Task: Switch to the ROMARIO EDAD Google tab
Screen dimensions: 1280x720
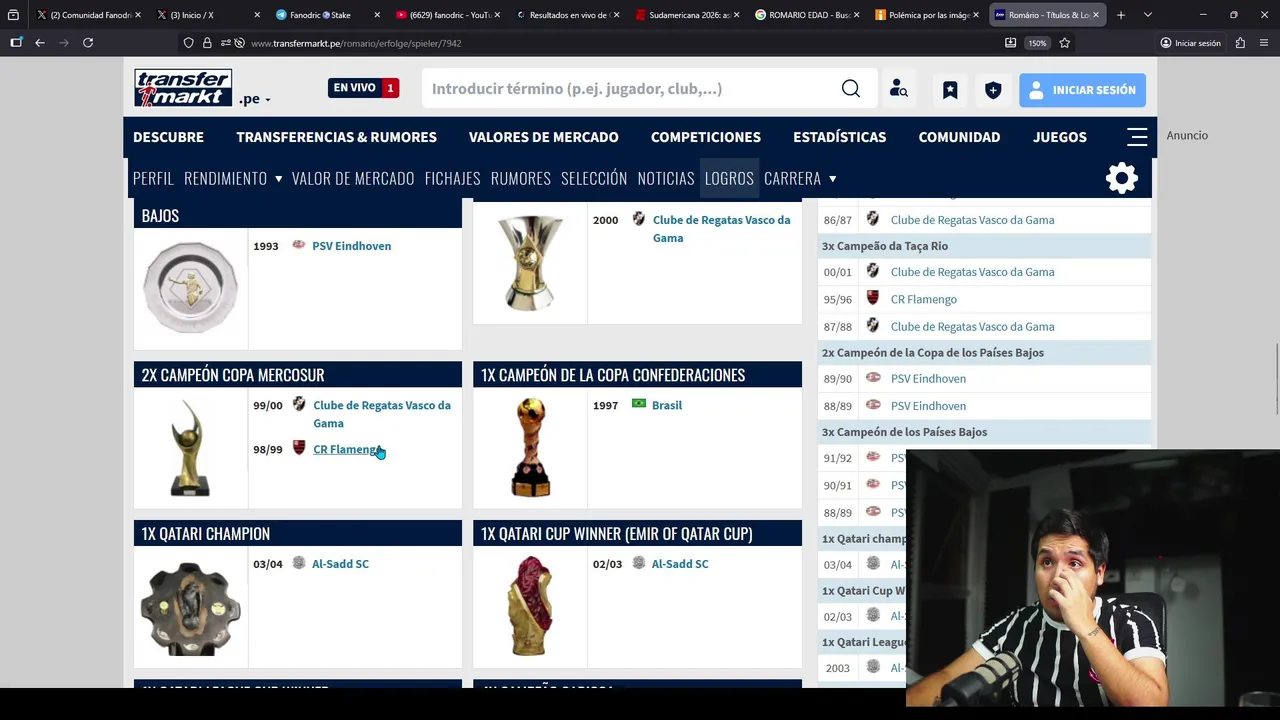Action: pos(807,15)
